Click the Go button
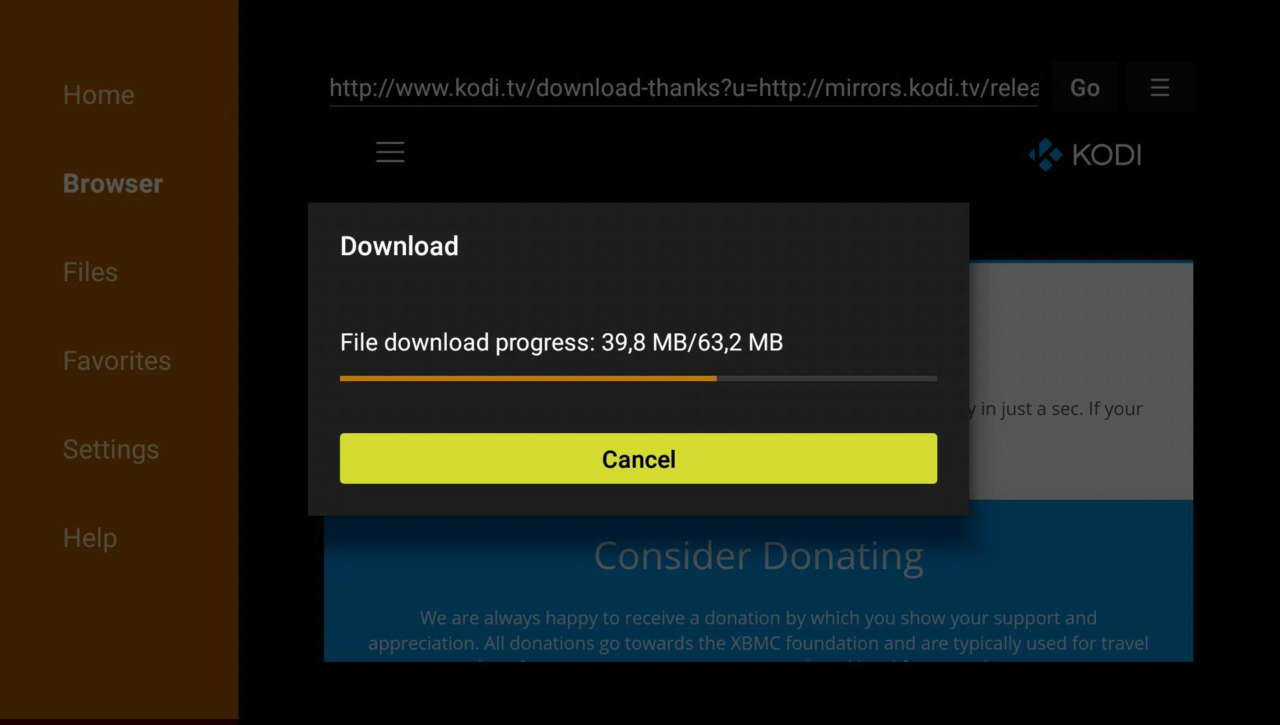Image resolution: width=1280 pixels, height=725 pixels. [x=1084, y=88]
